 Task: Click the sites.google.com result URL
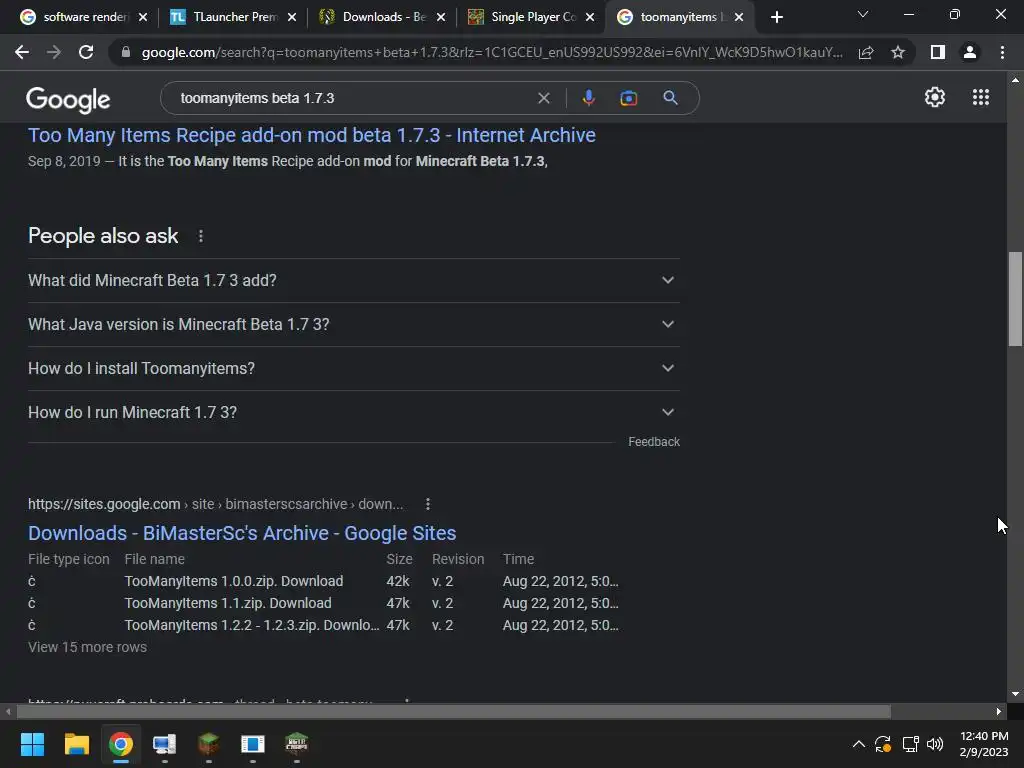(216, 504)
